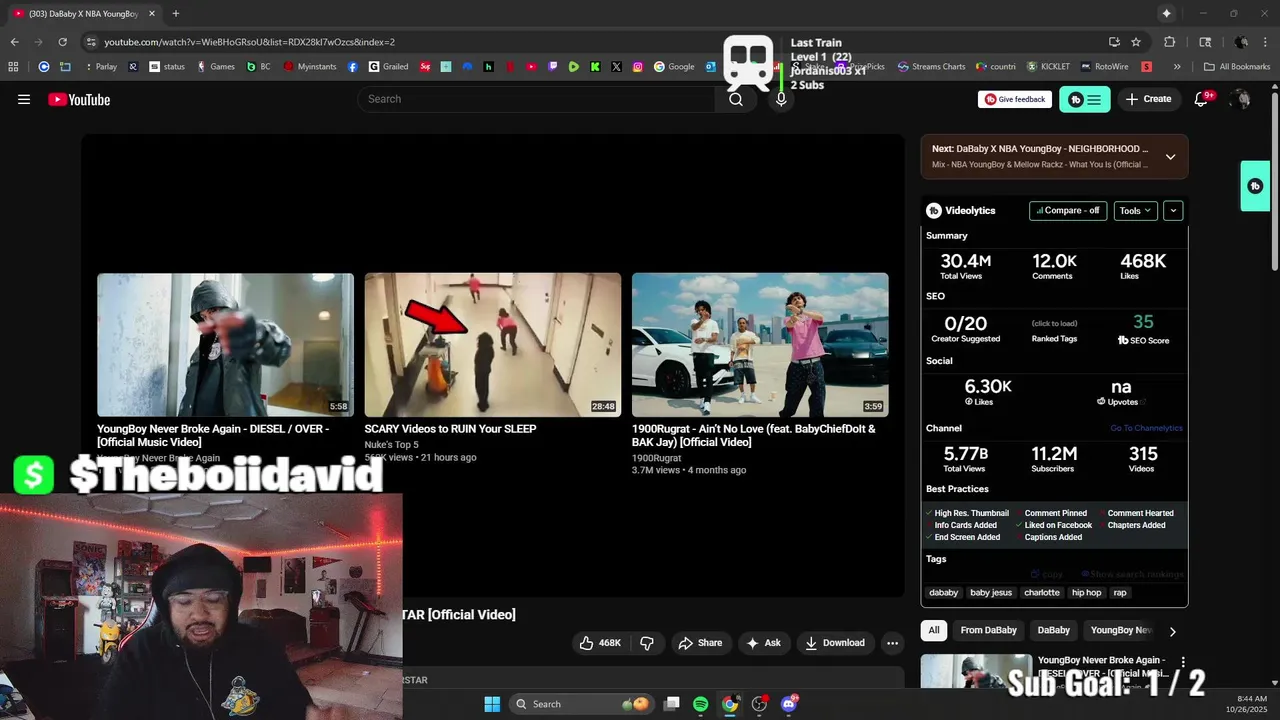Go to the YouTube home logo
This screenshot has width=1280, height=720.
79,99
